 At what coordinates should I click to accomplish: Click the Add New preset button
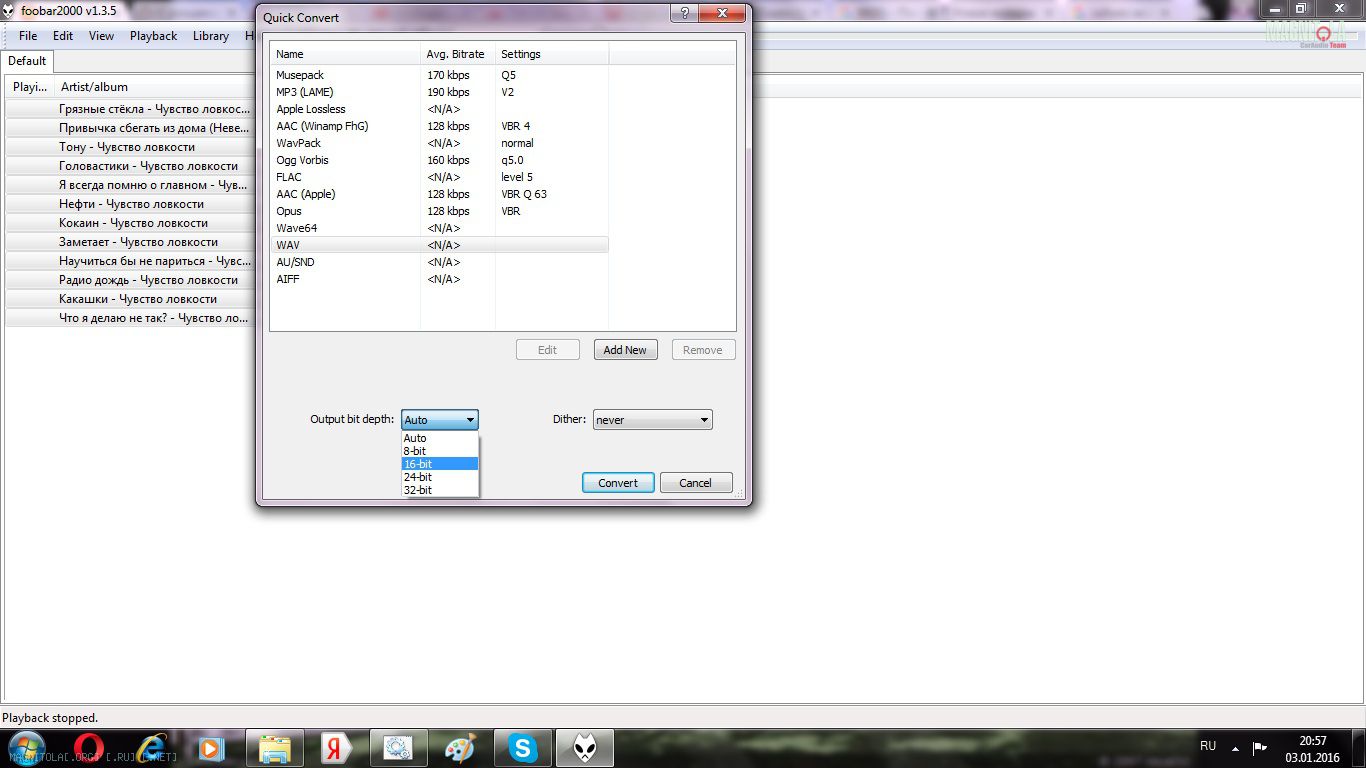[625, 350]
